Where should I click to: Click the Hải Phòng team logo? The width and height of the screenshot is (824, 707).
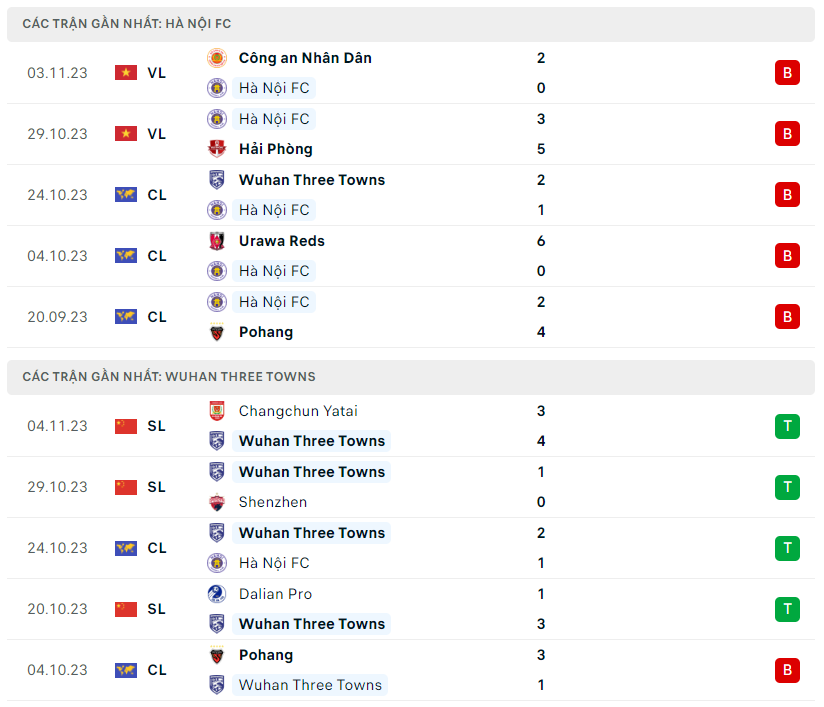pyautogui.click(x=216, y=149)
